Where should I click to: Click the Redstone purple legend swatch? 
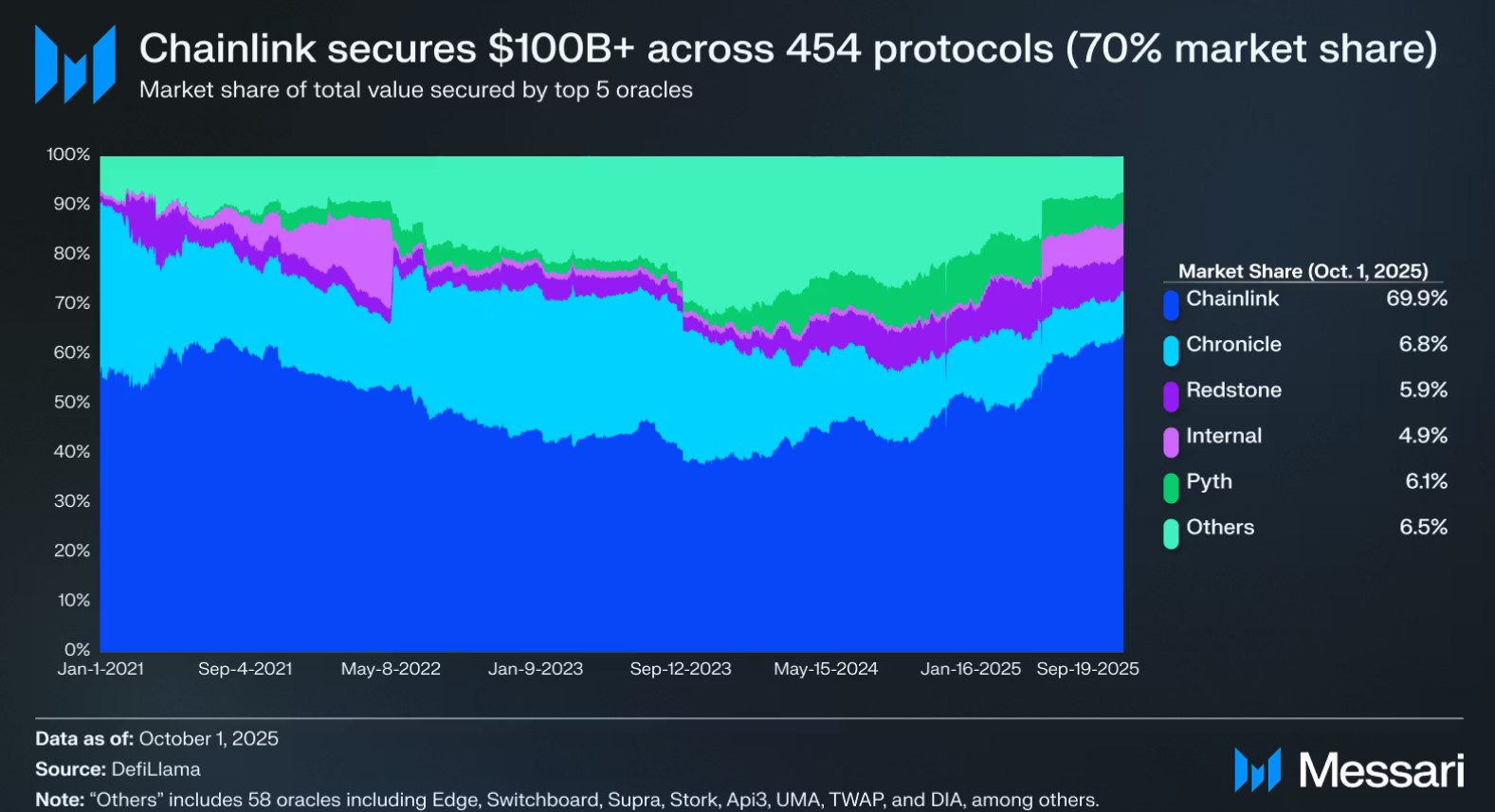tap(1171, 395)
